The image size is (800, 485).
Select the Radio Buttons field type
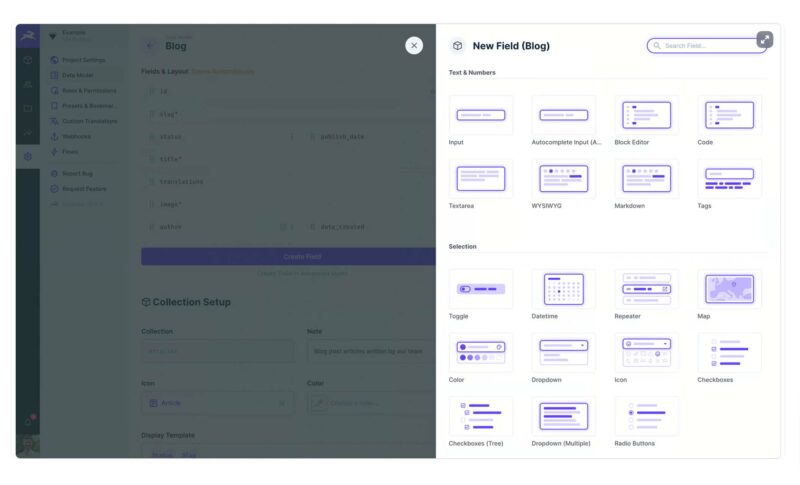click(x=646, y=416)
